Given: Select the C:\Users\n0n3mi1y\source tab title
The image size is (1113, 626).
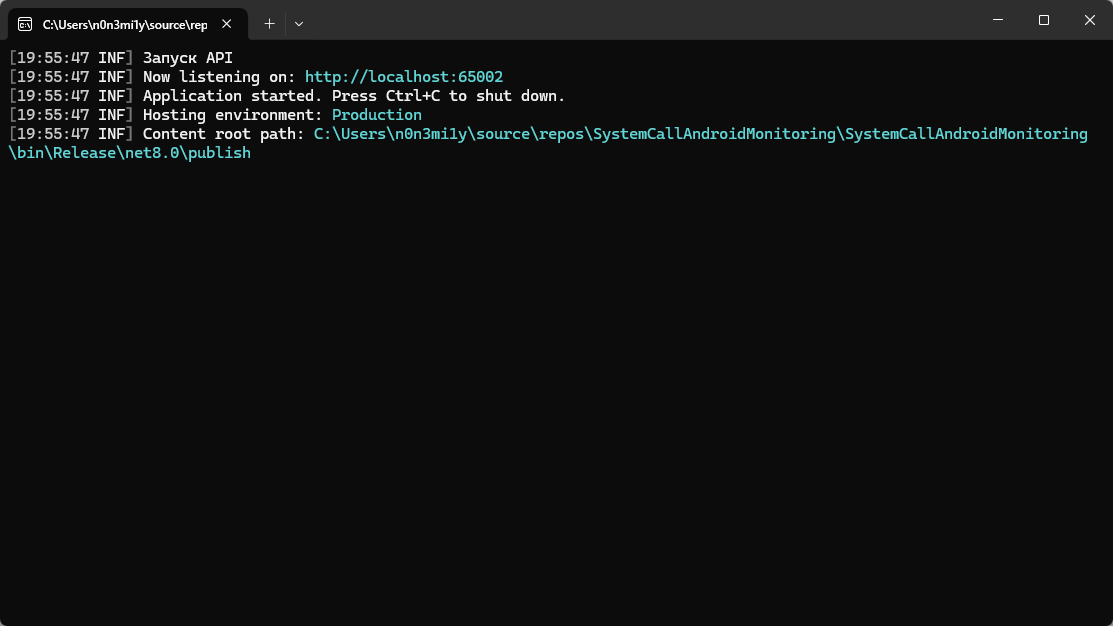Looking at the screenshot, I should [x=124, y=24].
